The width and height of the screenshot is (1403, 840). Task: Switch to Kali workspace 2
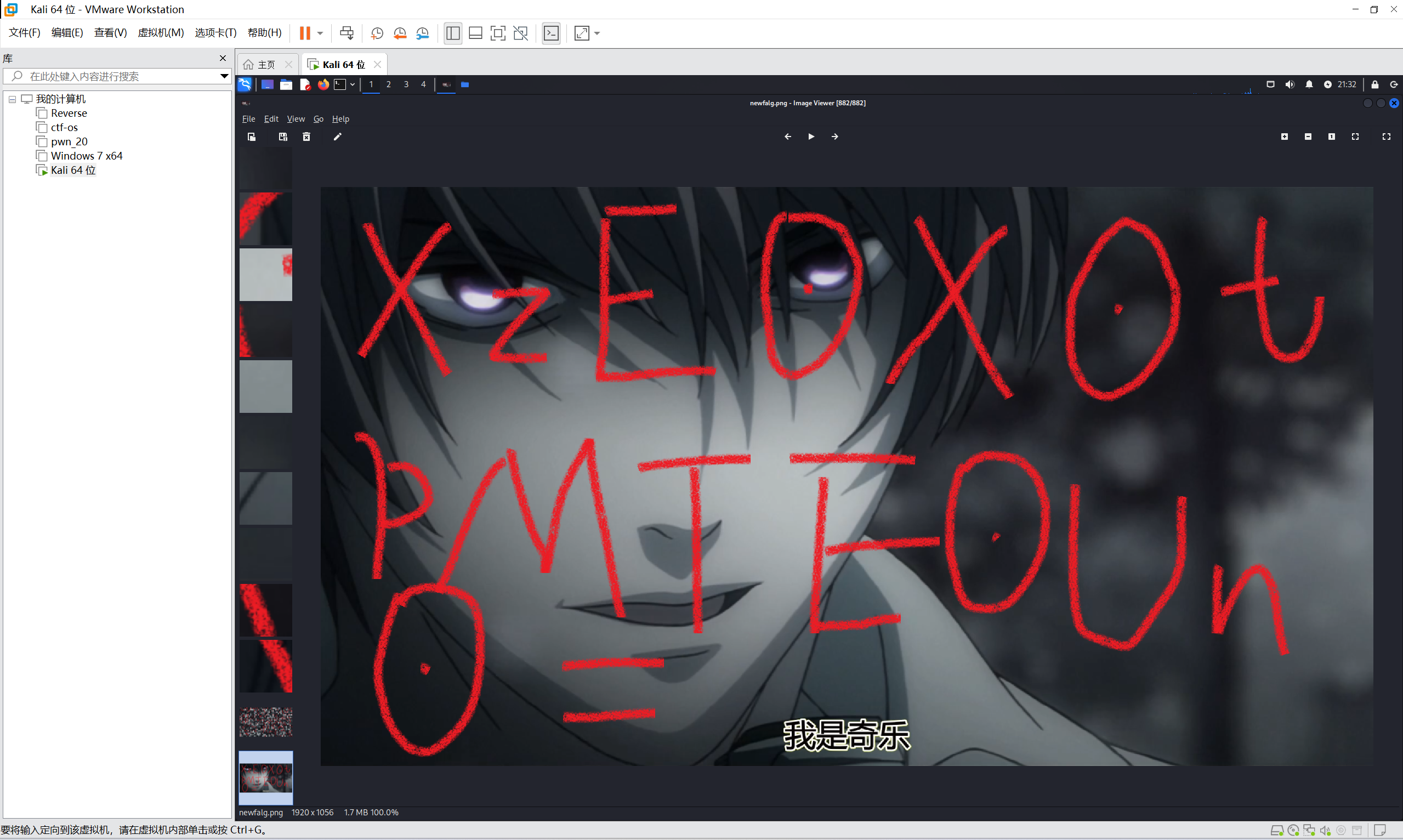click(388, 84)
